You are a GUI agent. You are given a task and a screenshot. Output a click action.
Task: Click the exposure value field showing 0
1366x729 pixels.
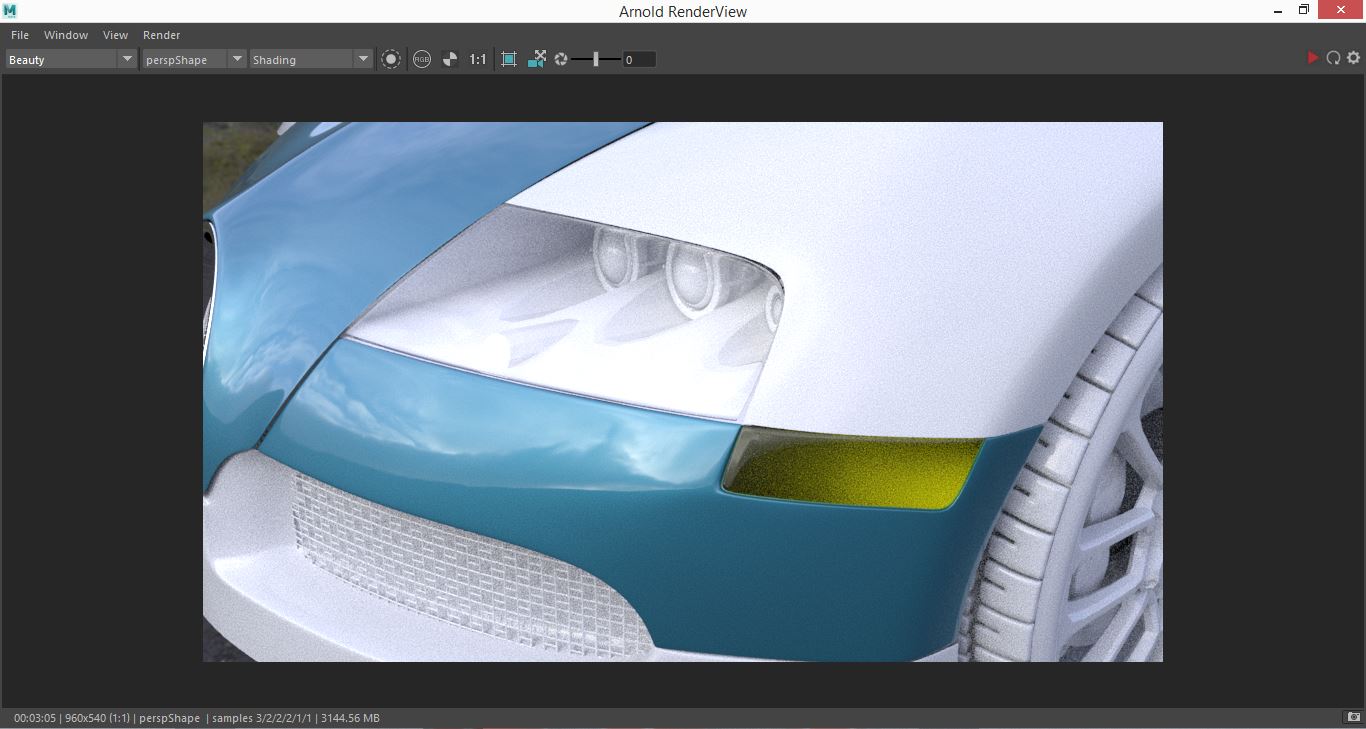(x=639, y=60)
